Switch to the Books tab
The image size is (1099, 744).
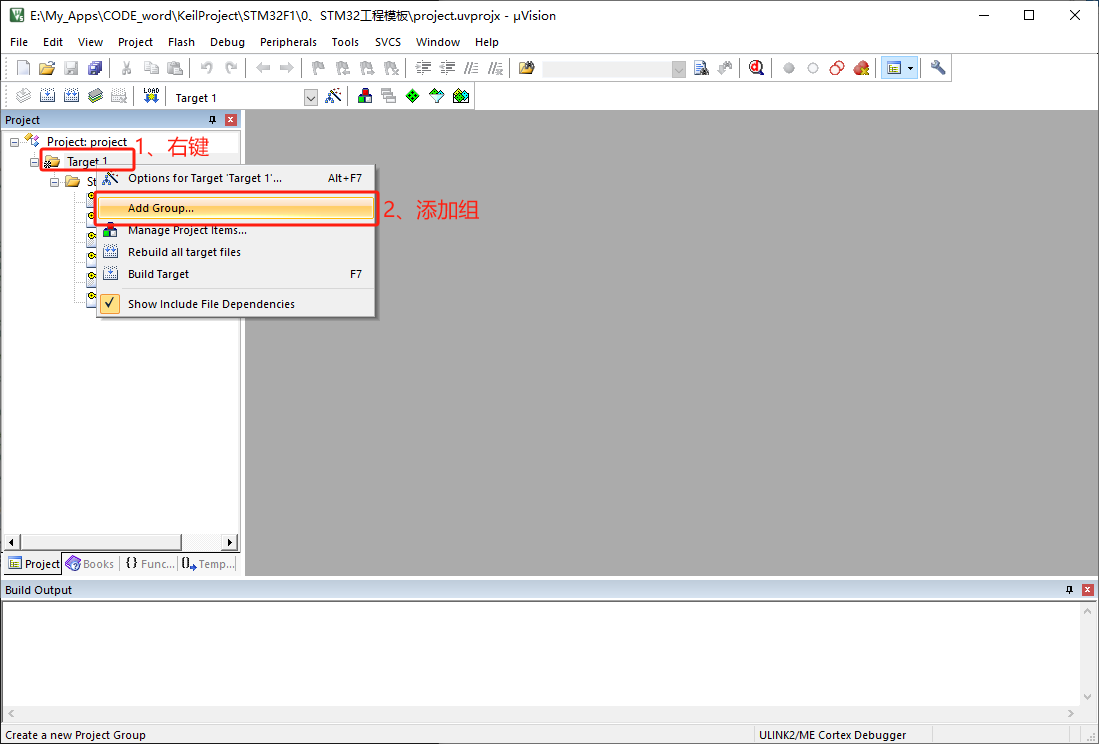pos(90,564)
